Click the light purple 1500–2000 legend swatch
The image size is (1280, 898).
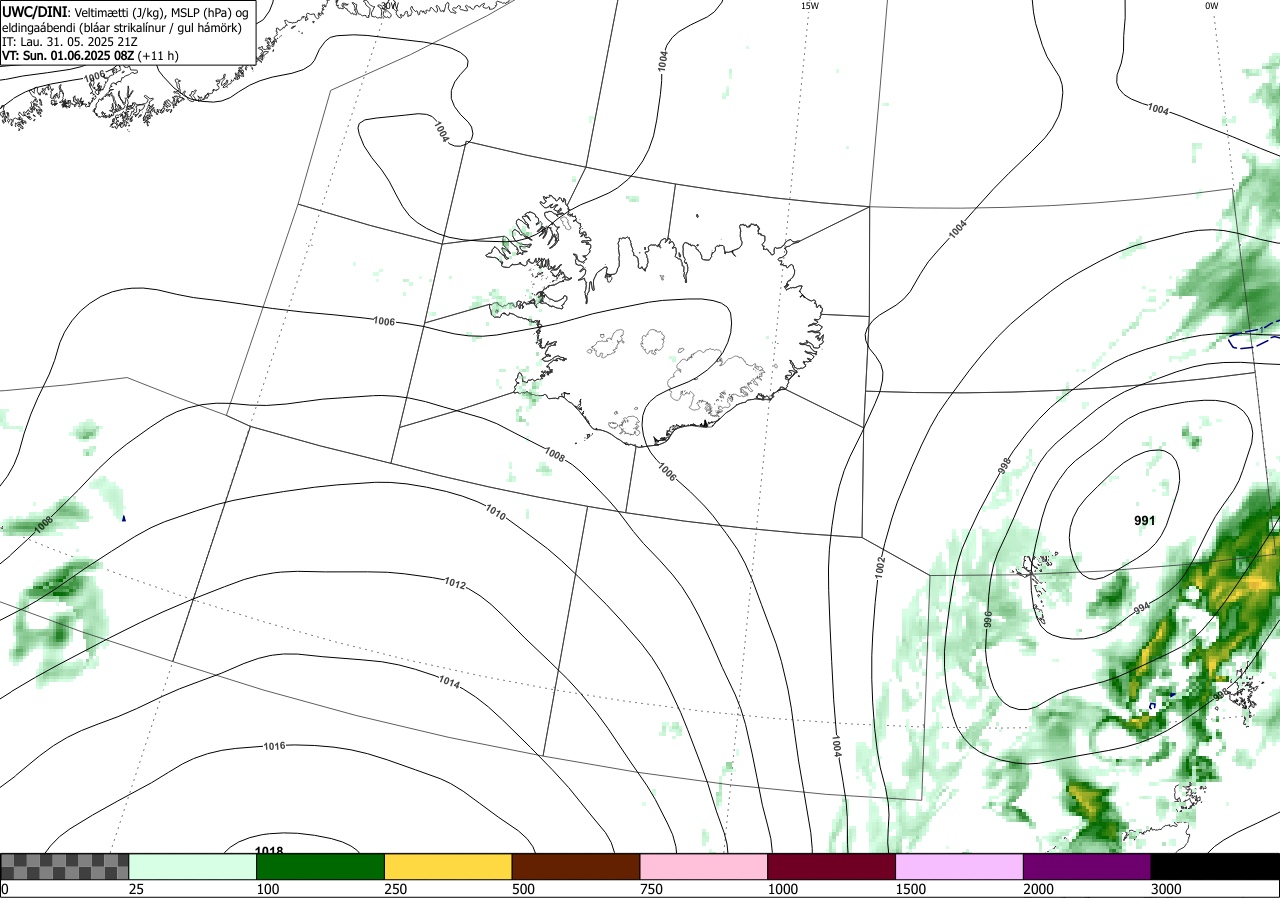(x=959, y=866)
